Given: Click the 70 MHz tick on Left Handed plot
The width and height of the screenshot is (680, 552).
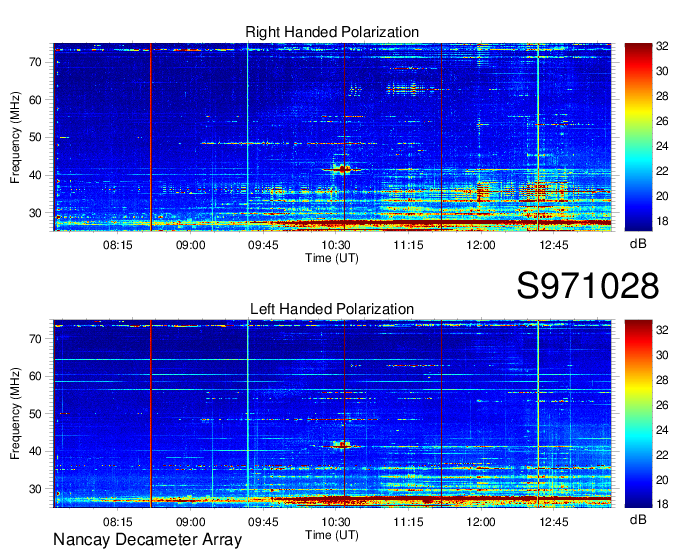Looking at the screenshot, I should point(35,339).
